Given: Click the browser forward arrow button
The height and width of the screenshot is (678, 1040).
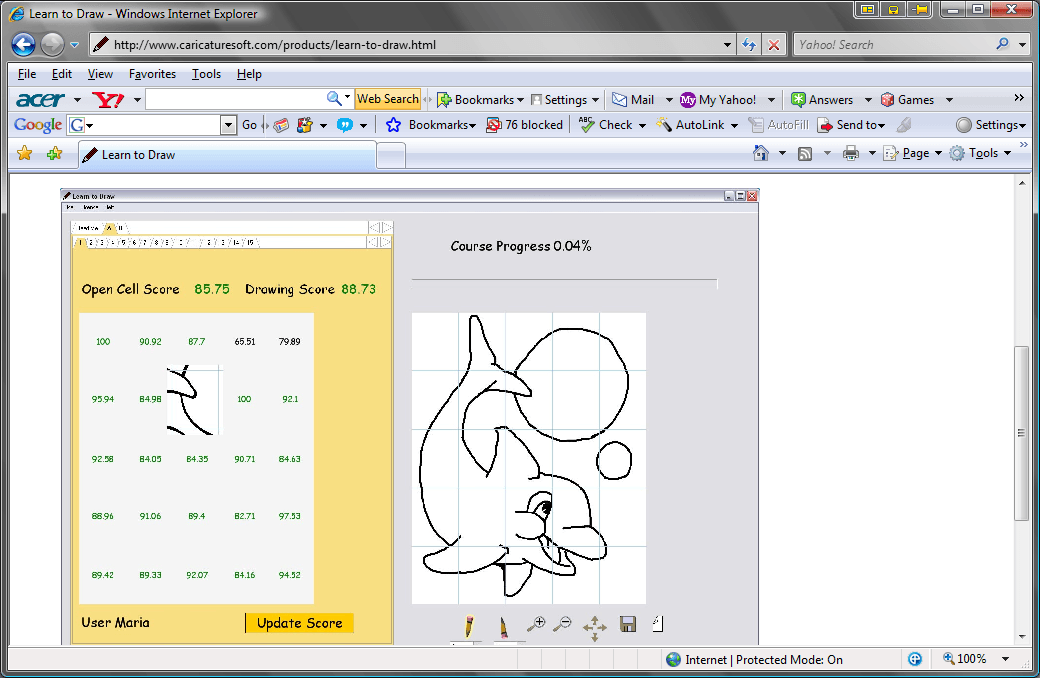Looking at the screenshot, I should (52, 44).
